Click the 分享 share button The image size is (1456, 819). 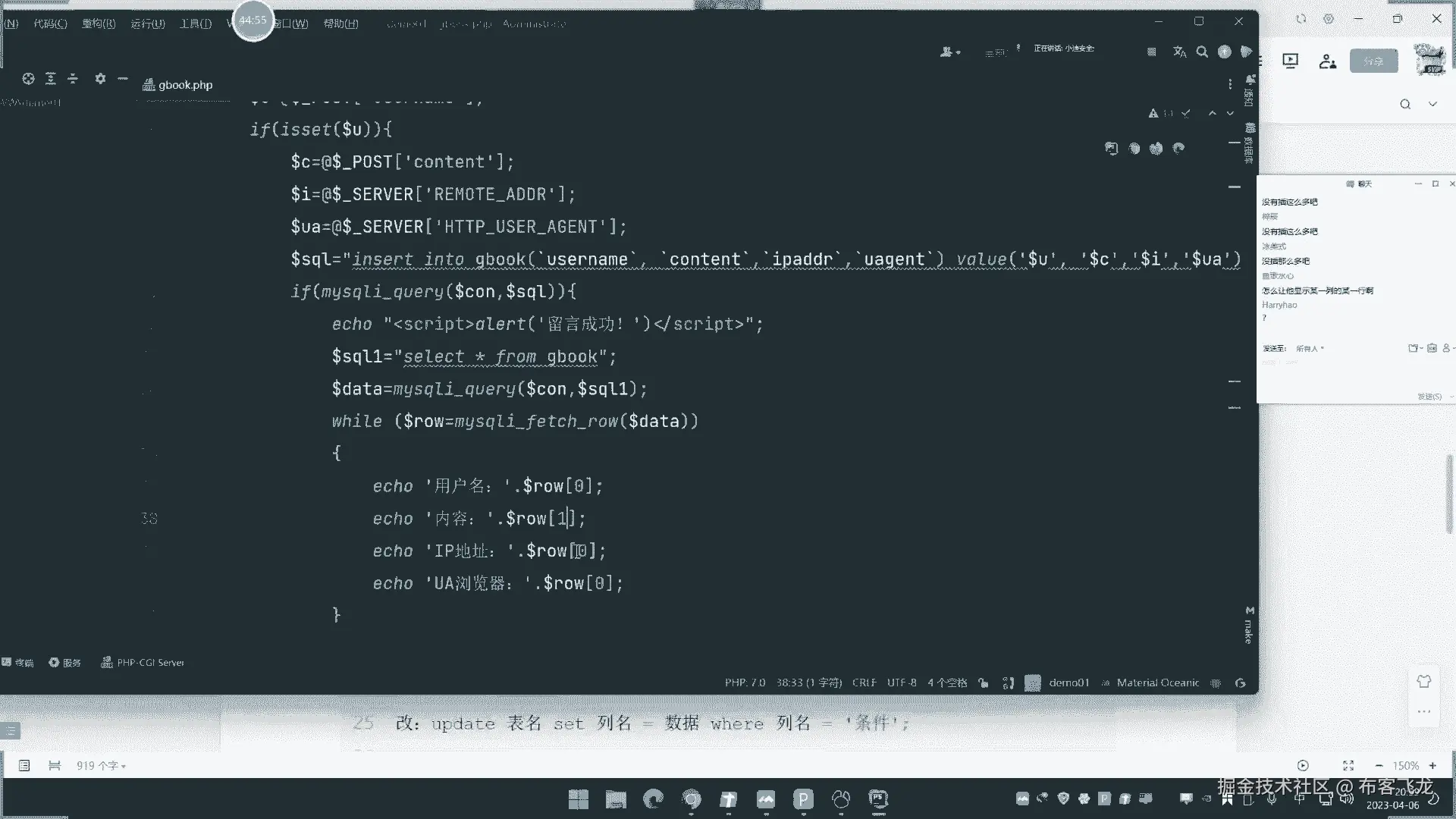(1373, 61)
